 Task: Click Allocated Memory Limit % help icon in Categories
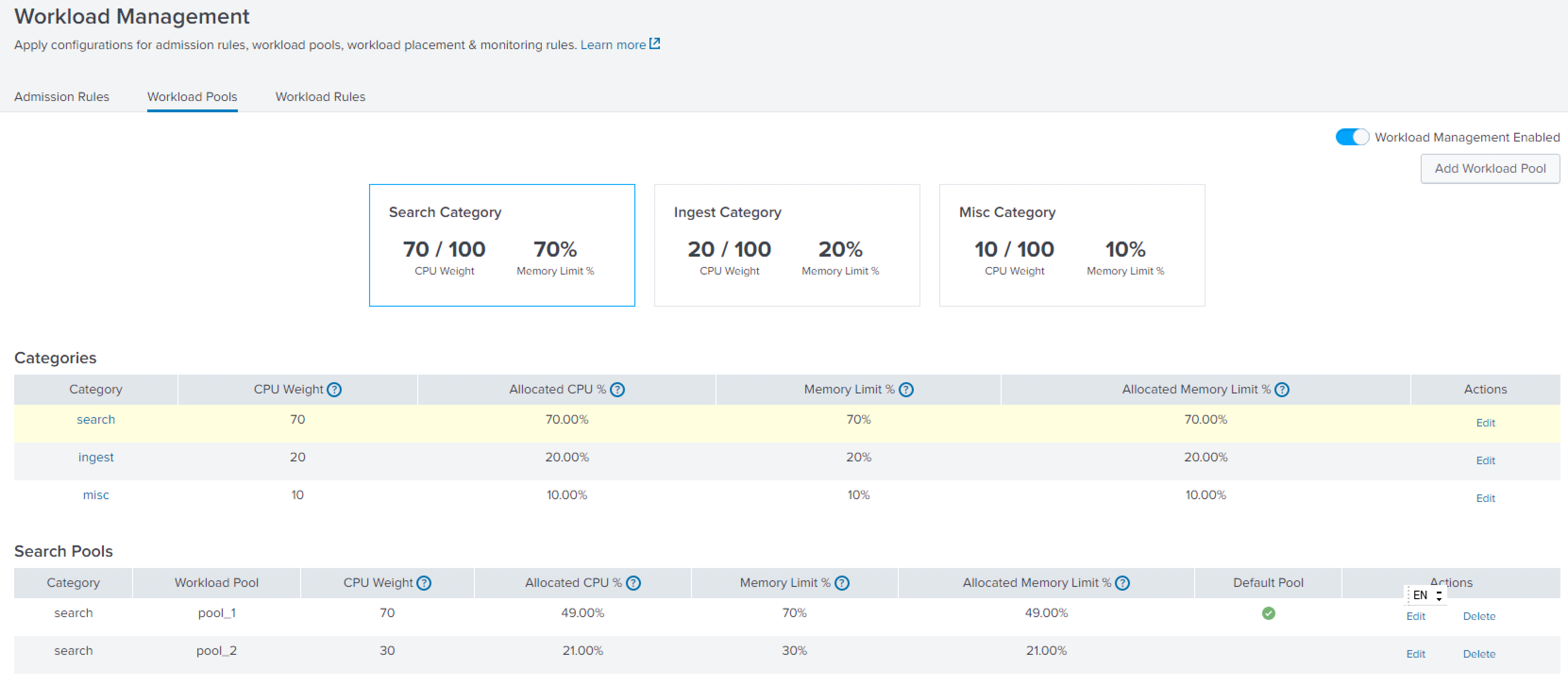(1281, 389)
